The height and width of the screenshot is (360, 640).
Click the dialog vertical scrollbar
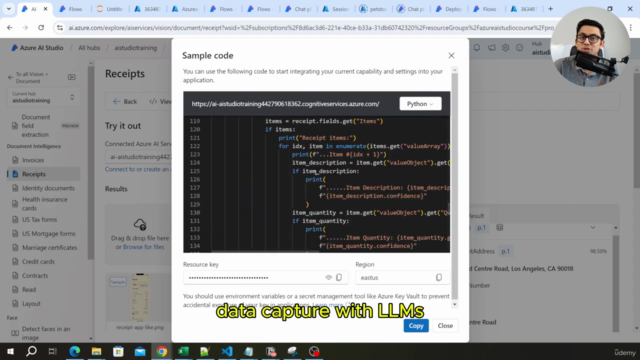coord(455,186)
